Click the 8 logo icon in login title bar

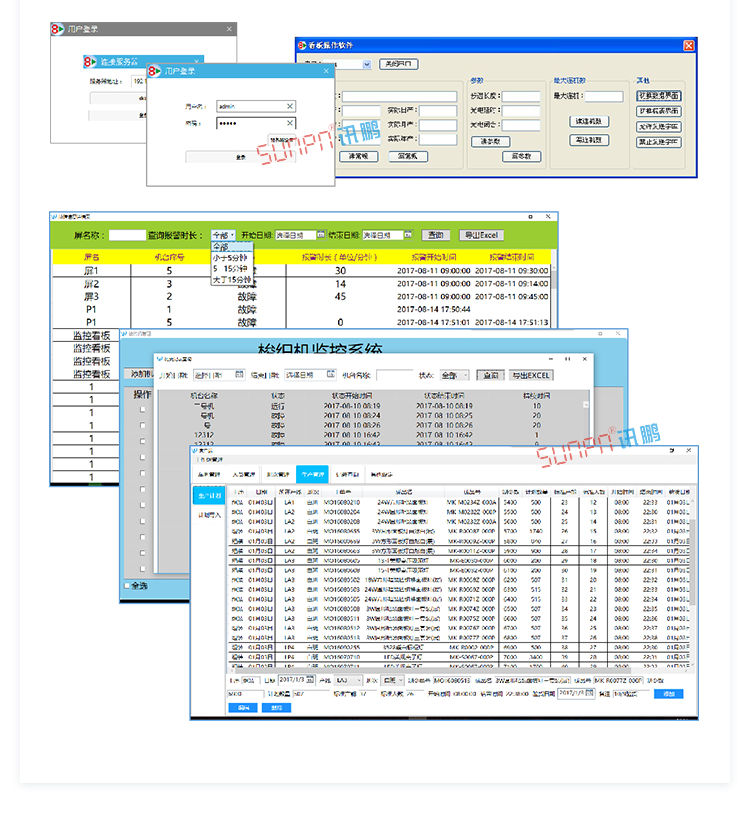(154, 71)
